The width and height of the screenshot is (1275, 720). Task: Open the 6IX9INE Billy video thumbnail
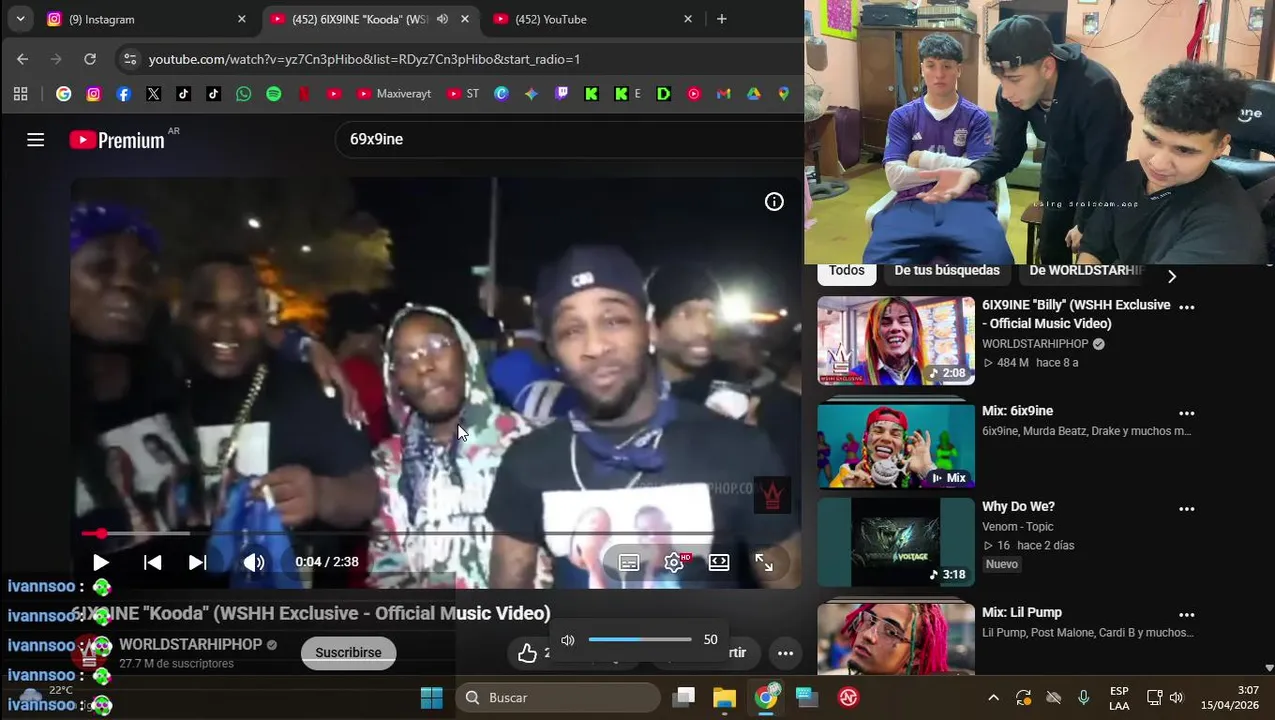(x=896, y=340)
